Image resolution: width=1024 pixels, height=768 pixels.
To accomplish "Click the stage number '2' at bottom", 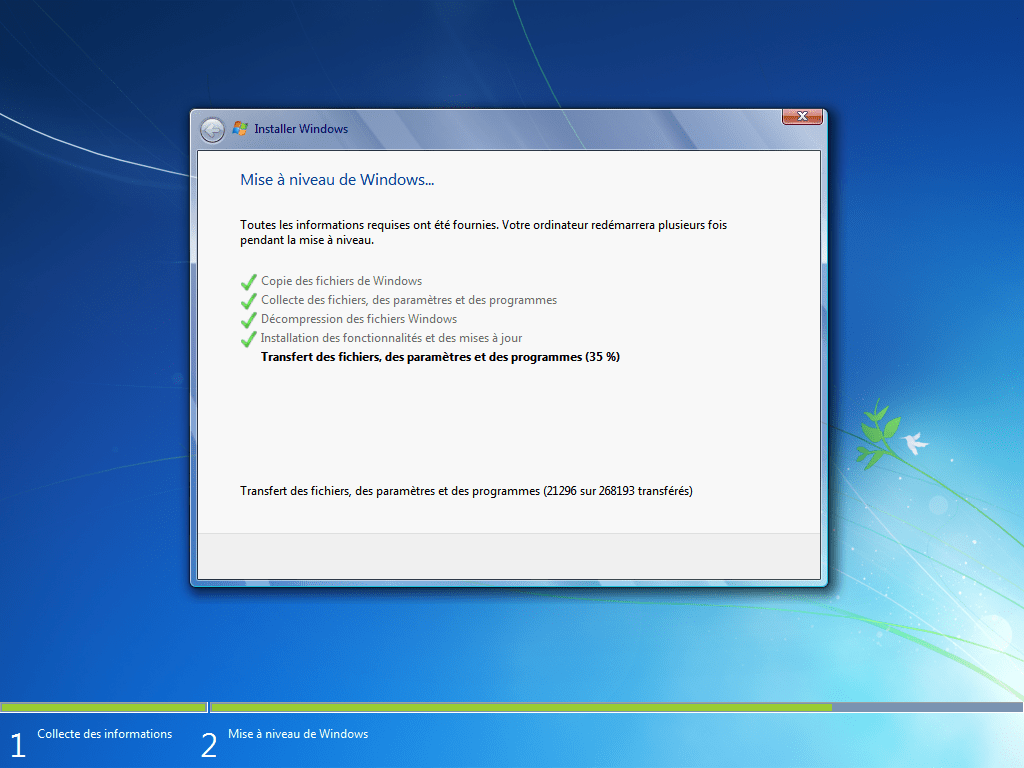I will [209, 745].
